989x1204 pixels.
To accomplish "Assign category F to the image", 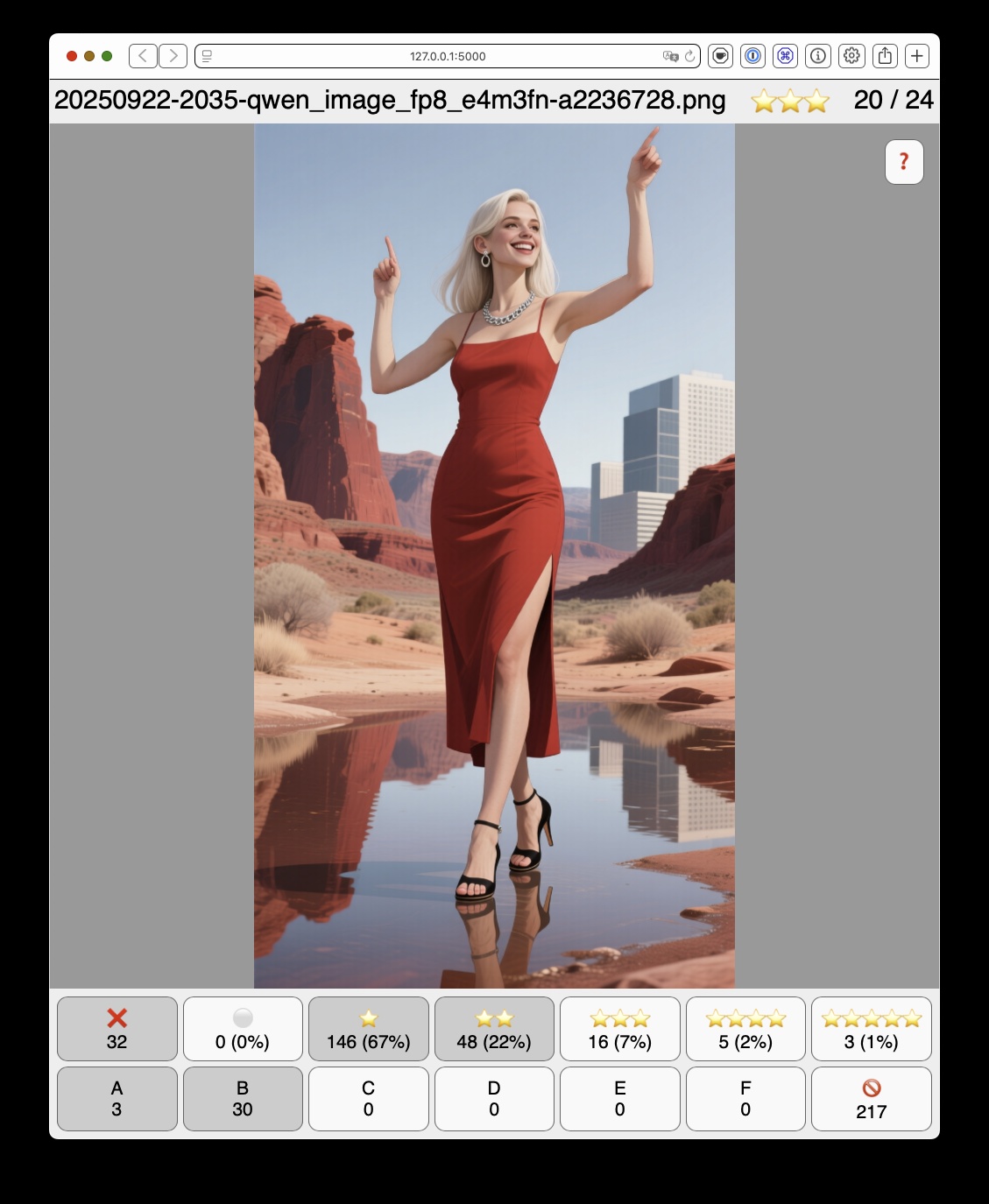I will (x=745, y=1098).
